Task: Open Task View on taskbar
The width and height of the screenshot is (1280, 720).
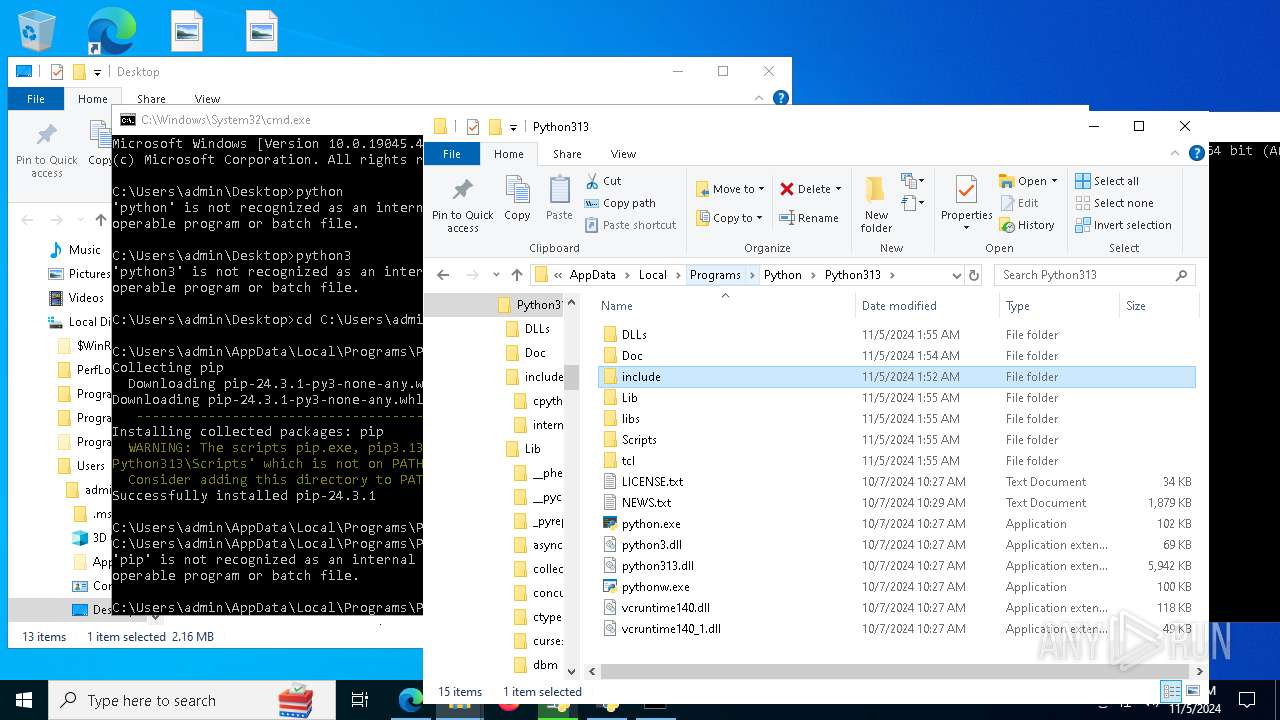Action: pyautogui.click(x=360, y=700)
